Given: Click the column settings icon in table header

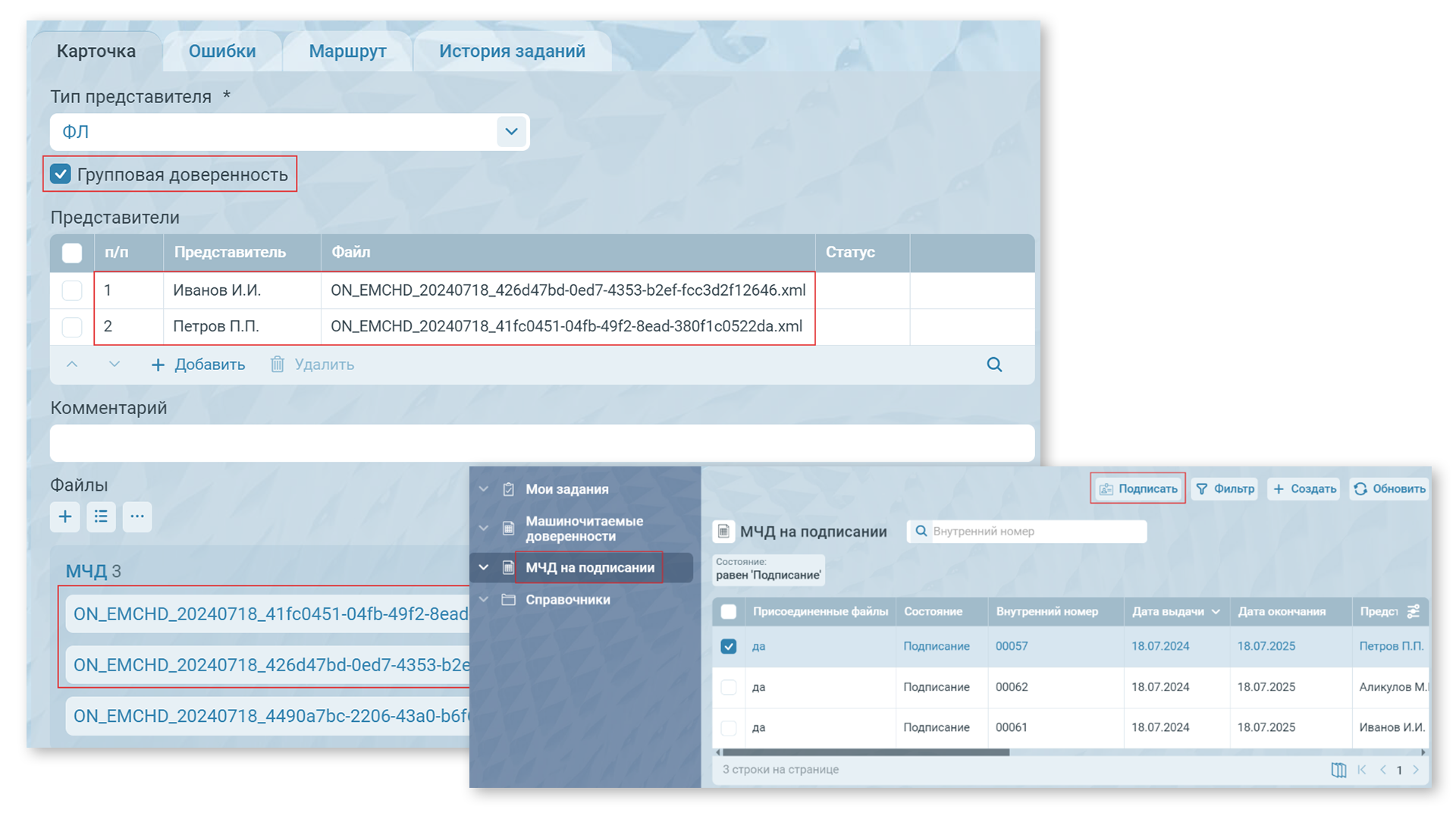Looking at the screenshot, I should [x=1414, y=611].
